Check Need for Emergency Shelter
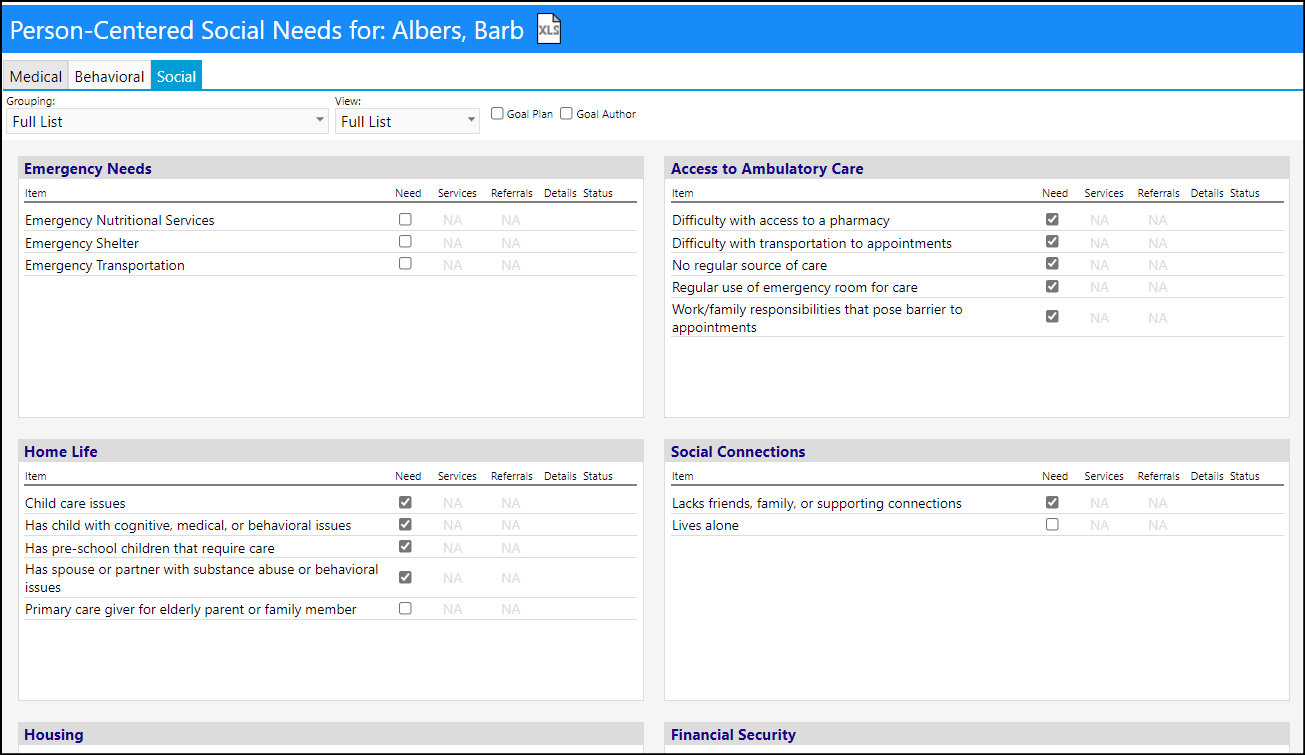Viewport: 1305px width, 755px height. (x=405, y=241)
